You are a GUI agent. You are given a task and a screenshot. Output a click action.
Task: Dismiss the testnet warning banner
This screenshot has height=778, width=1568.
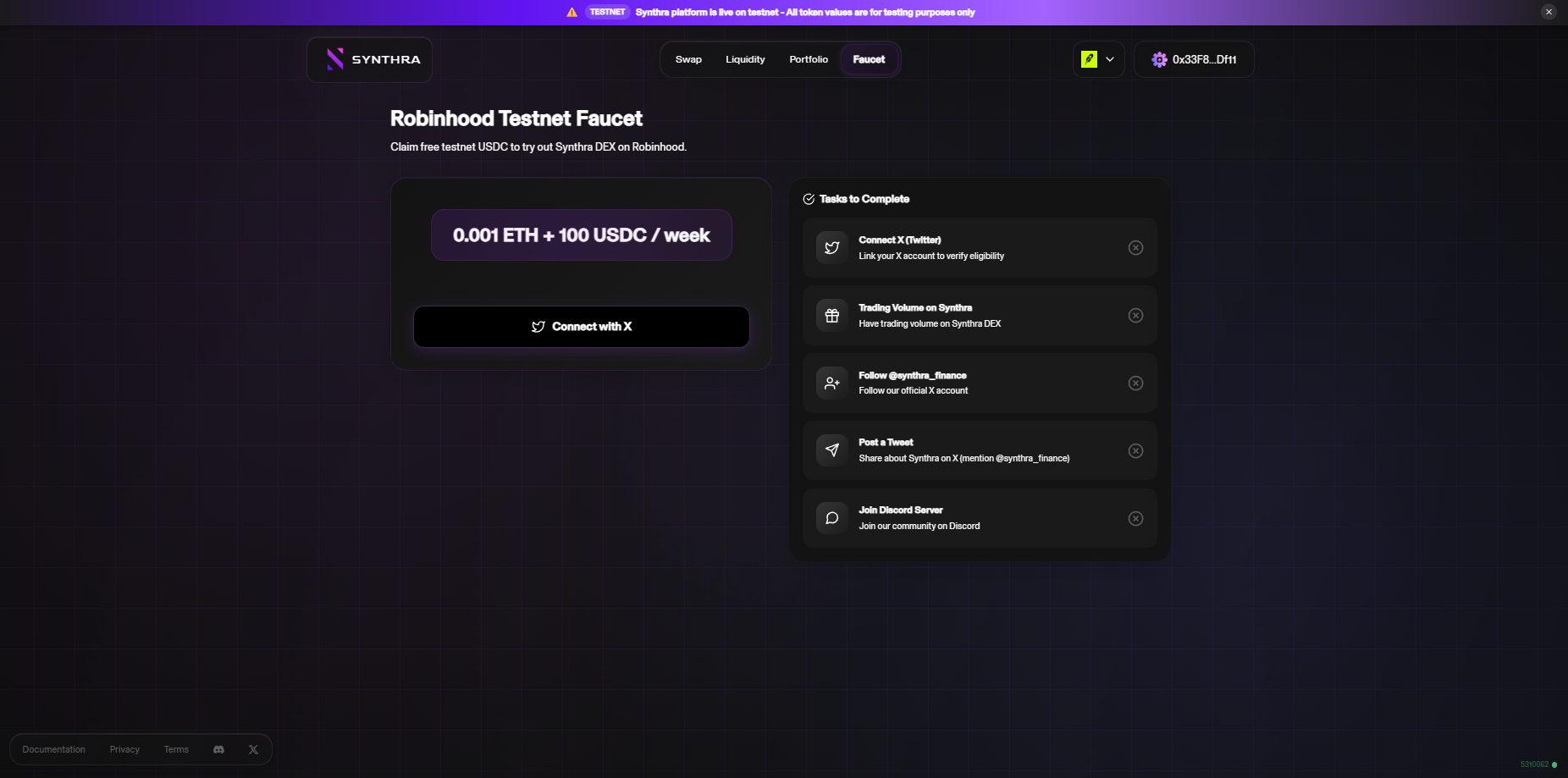coord(1549,12)
